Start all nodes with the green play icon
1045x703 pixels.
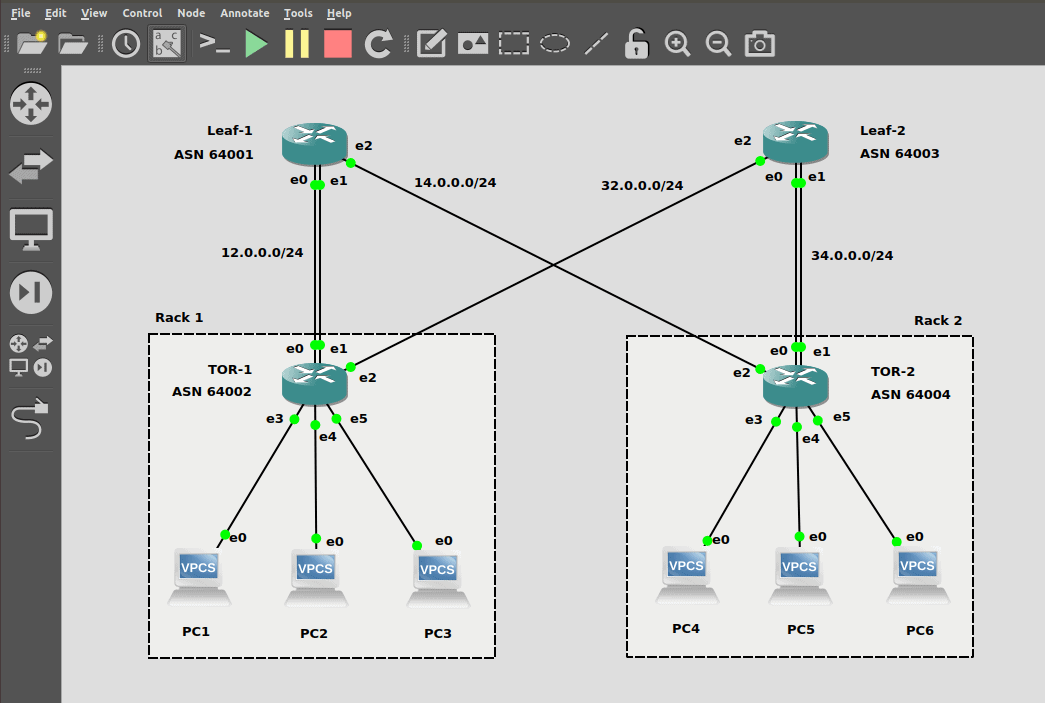(x=255, y=43)
